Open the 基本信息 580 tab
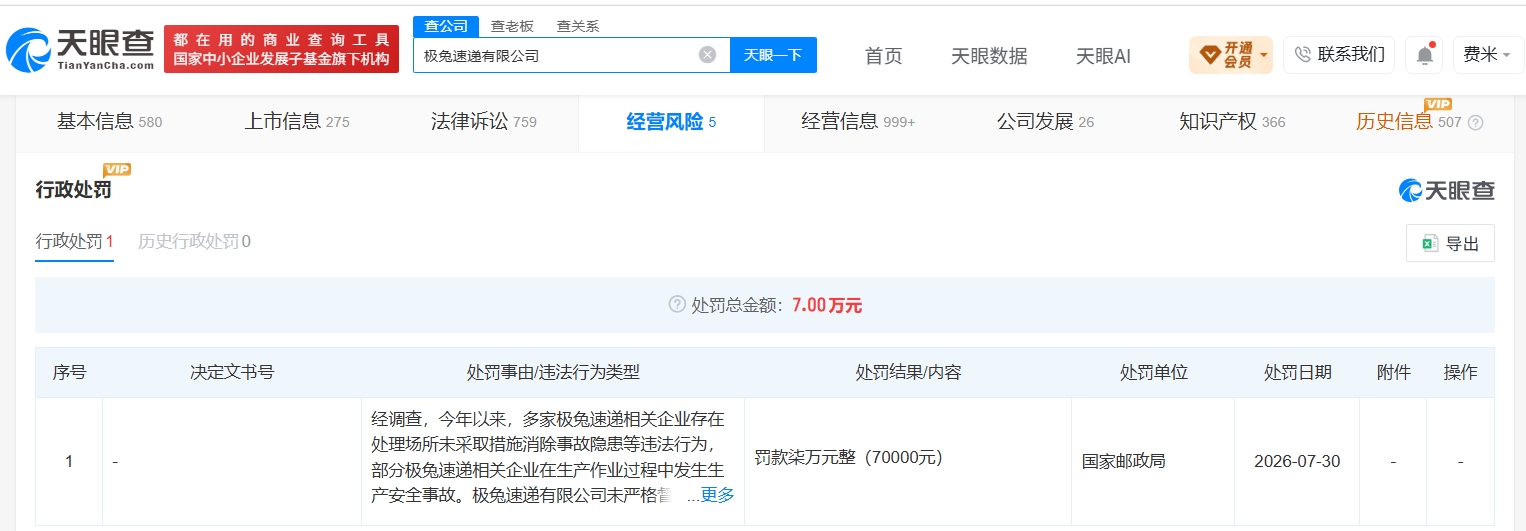The image size is (1526, 531). point(109,122)
